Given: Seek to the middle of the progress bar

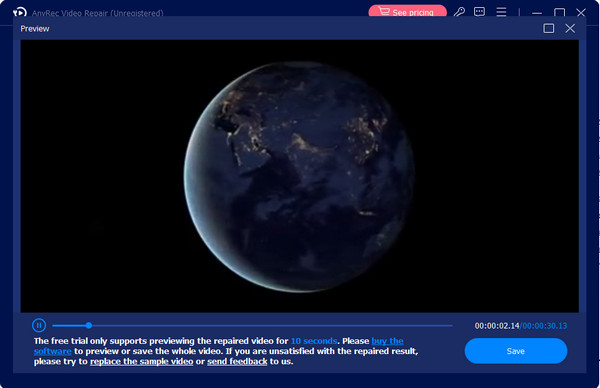Looking at the screenshot, I should pyautogui.click(x=253, y=325).
